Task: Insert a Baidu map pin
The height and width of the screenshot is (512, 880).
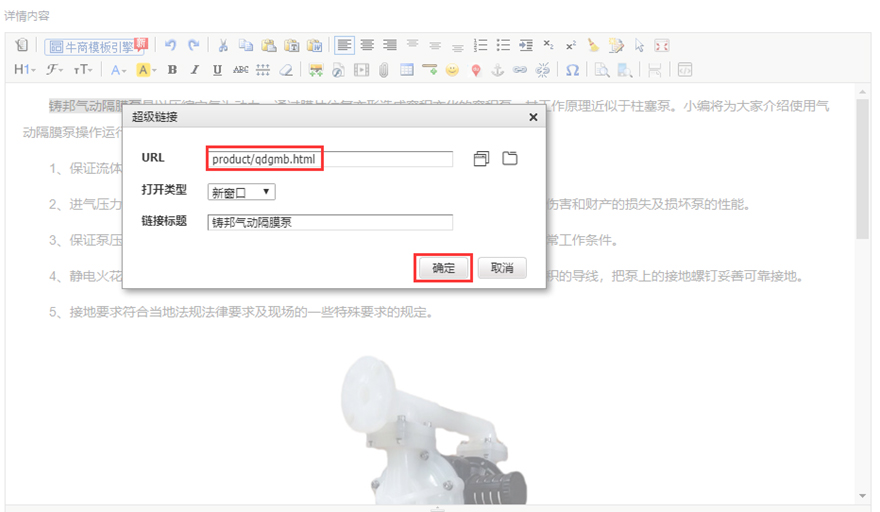Action: 475,70
